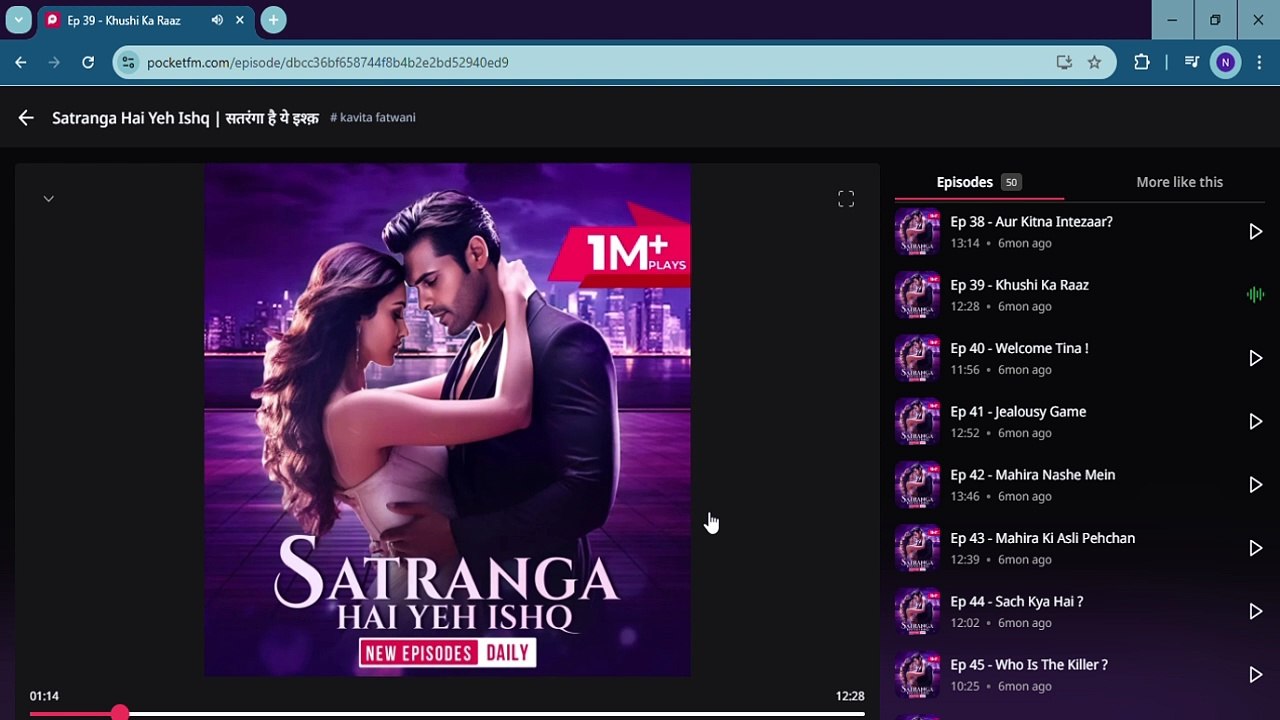1280x720 pixels.
Task: Play Ep 41 - Jealousy Game
Action: (x=1255, y=422)
